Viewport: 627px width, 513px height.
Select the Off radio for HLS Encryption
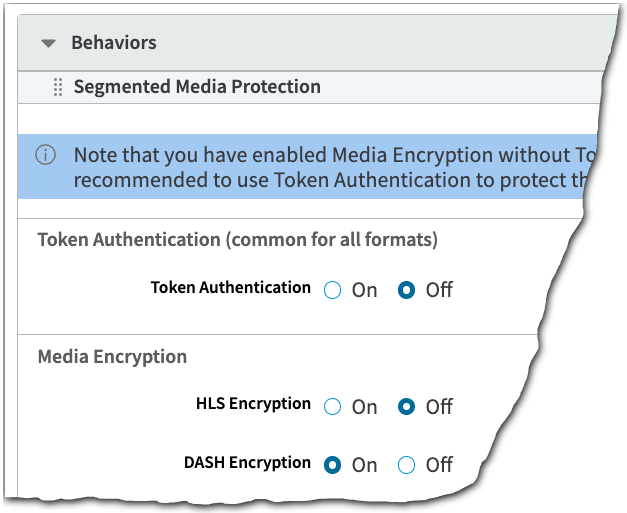(407, 407)
